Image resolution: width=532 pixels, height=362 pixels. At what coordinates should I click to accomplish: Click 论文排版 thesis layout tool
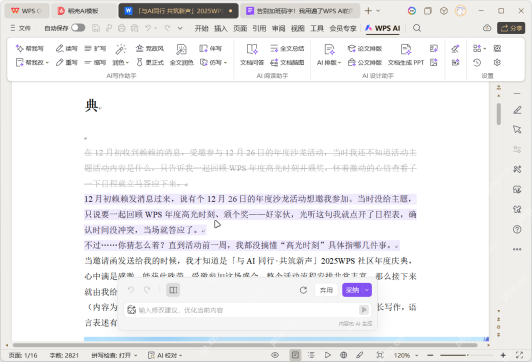pos(365,49)
